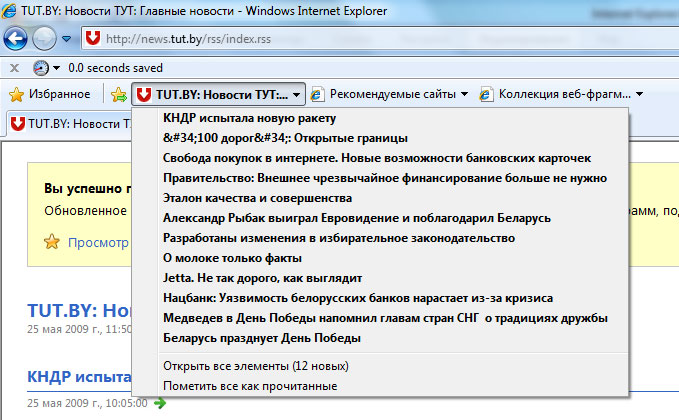This screenshot has height=420, width=679.
Task: Click the speed gauge icon
Action: coord(41,68)
